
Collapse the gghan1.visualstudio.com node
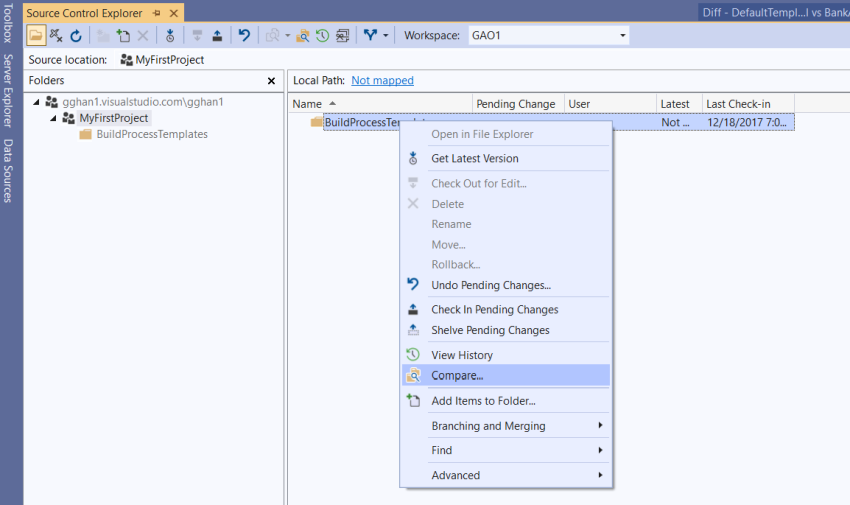click(x=36, y=101)
